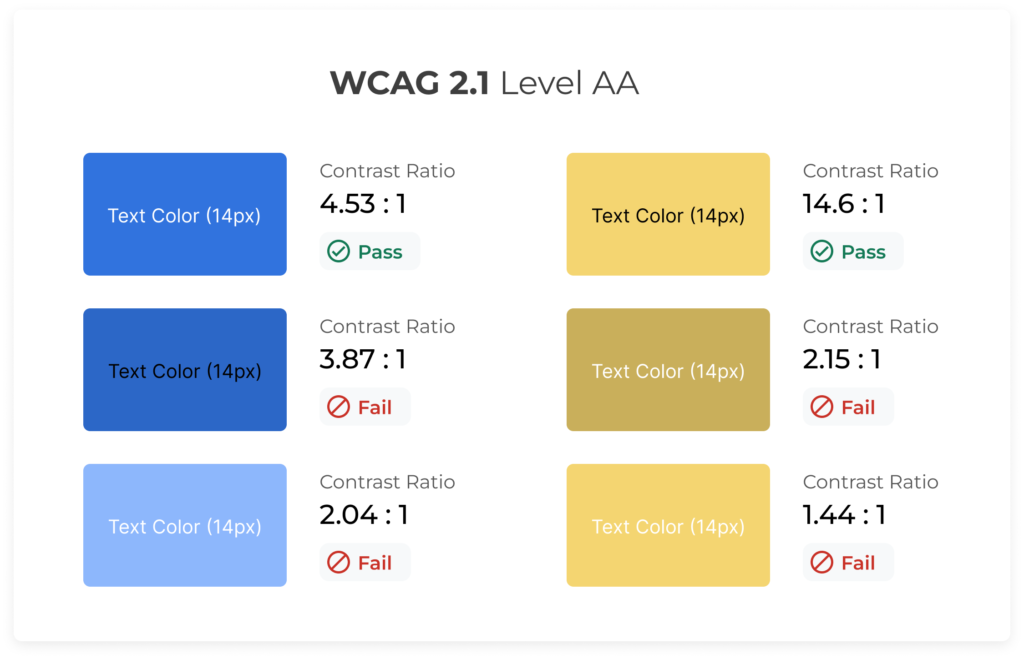Click the 4.53 : 1 contrast ratio value
Screen dimensions: 1024x659
[363, 204]
